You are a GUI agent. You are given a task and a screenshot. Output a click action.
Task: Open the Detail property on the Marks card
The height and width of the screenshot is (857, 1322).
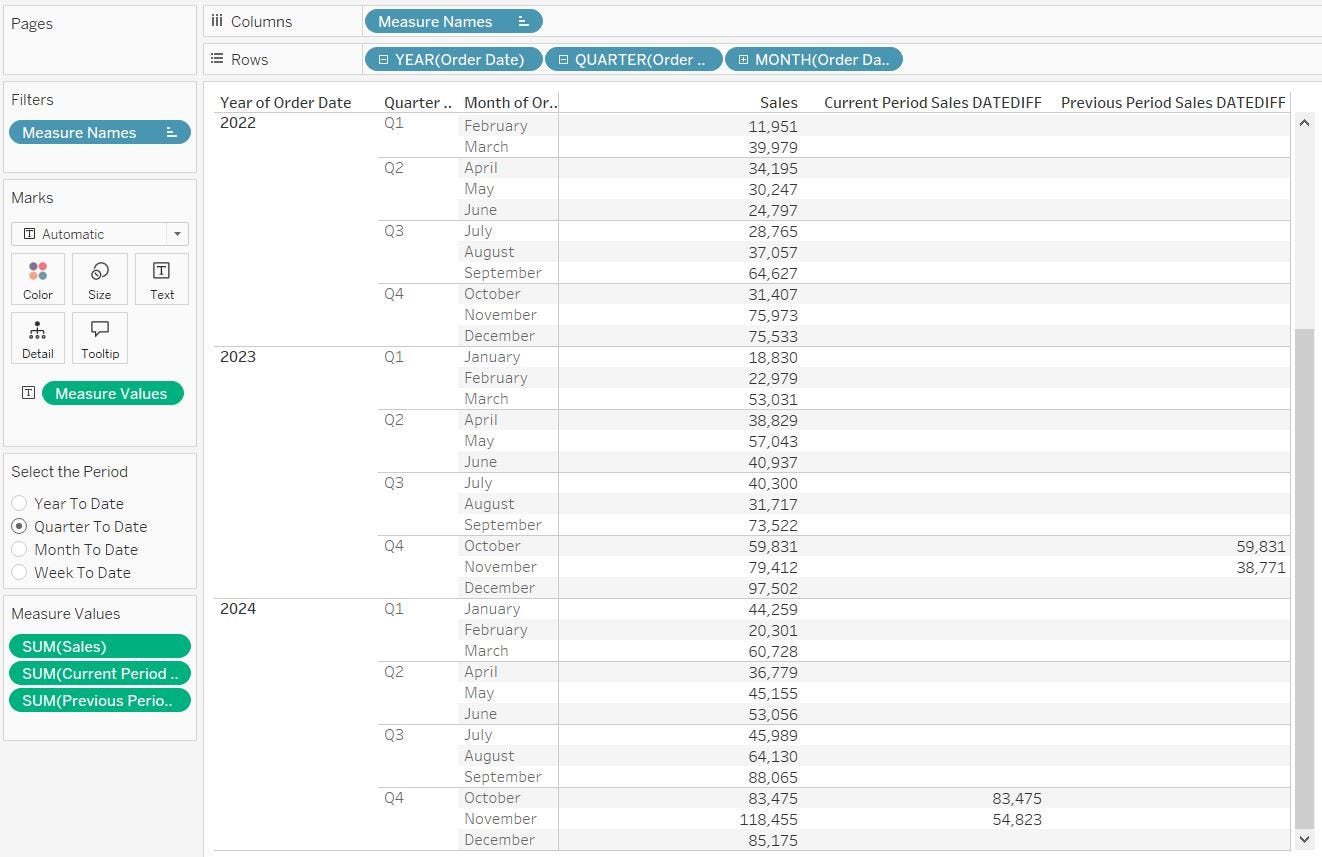tap(37, 338)
